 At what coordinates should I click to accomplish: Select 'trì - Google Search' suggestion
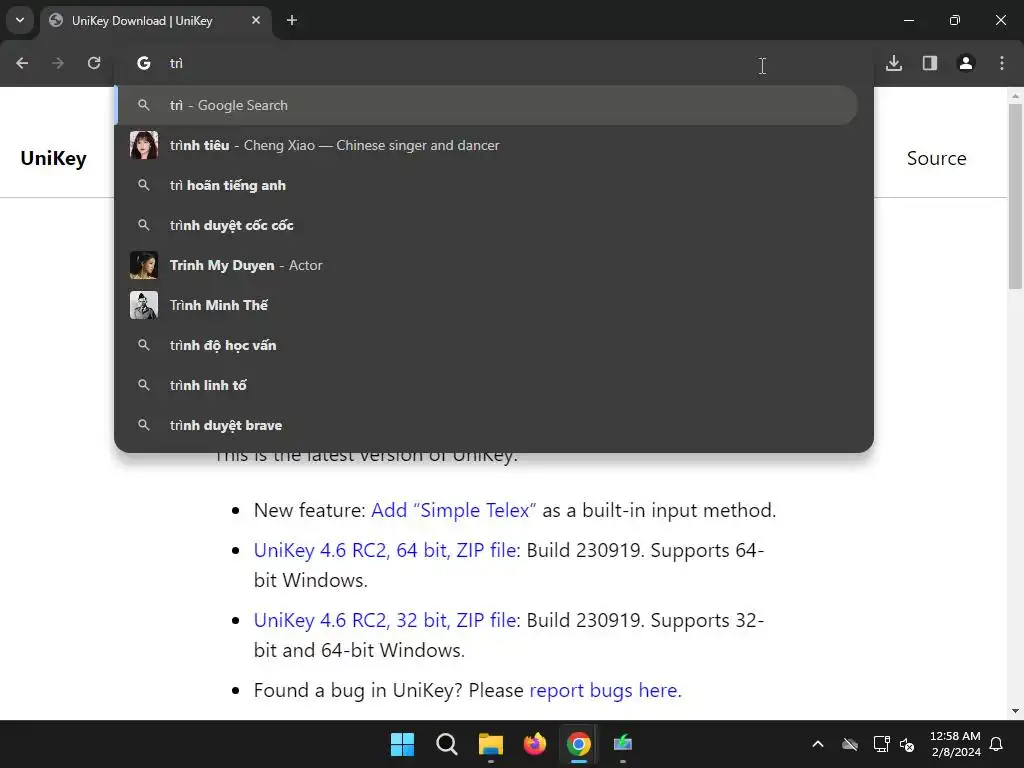487,105
